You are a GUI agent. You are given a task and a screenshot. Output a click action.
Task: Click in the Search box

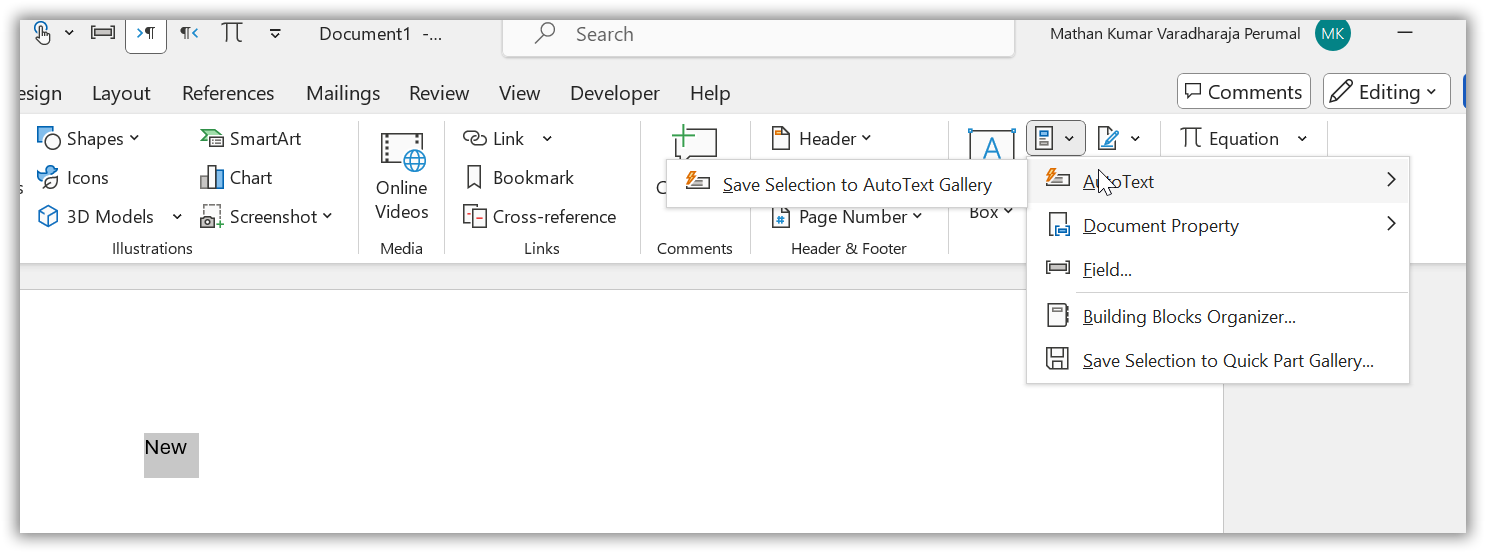click(x=760, y=34)
